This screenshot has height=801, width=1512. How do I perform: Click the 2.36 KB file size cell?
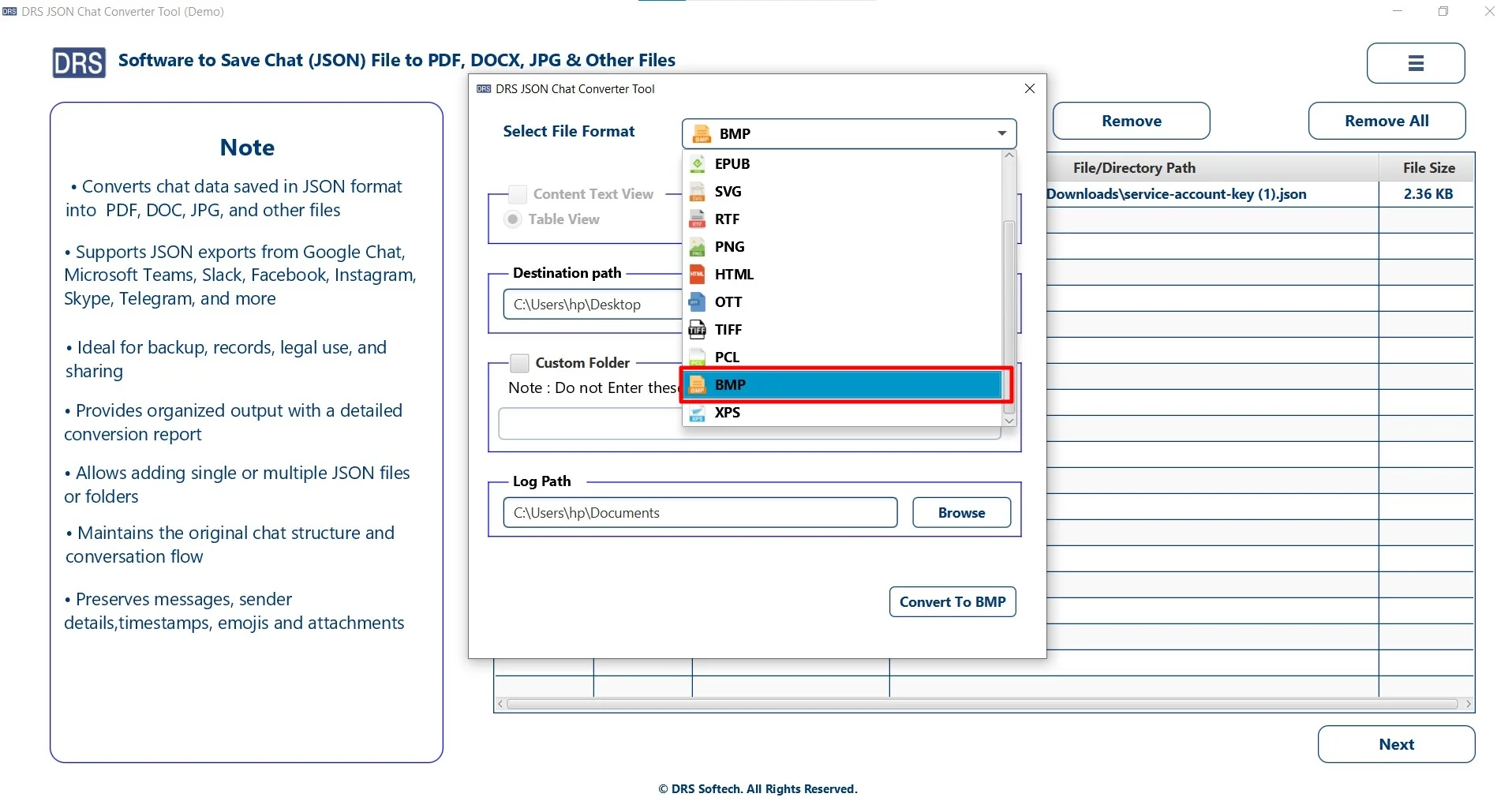click(1428, 194)
